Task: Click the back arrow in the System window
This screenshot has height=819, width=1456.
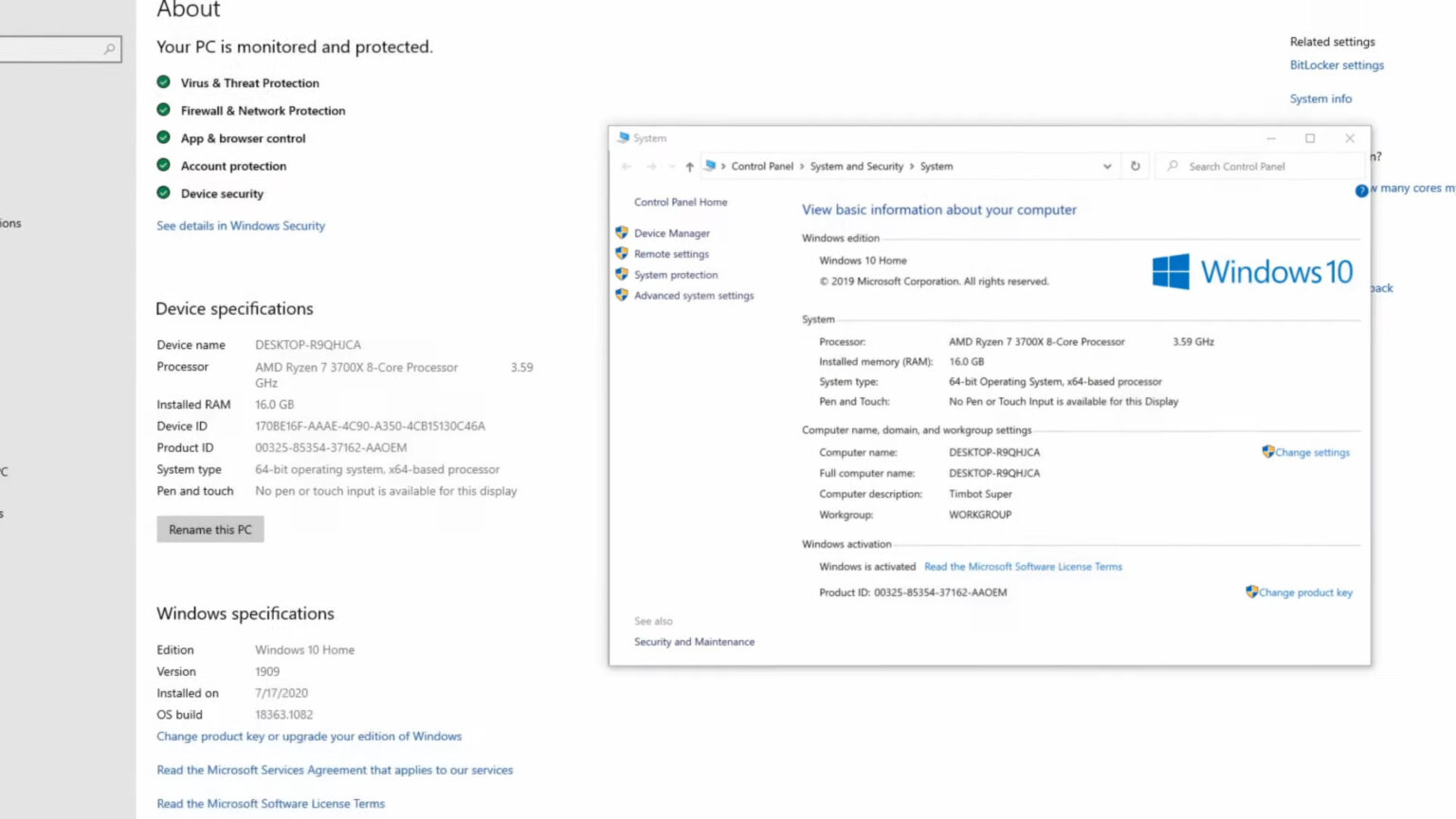Action: 626,166
